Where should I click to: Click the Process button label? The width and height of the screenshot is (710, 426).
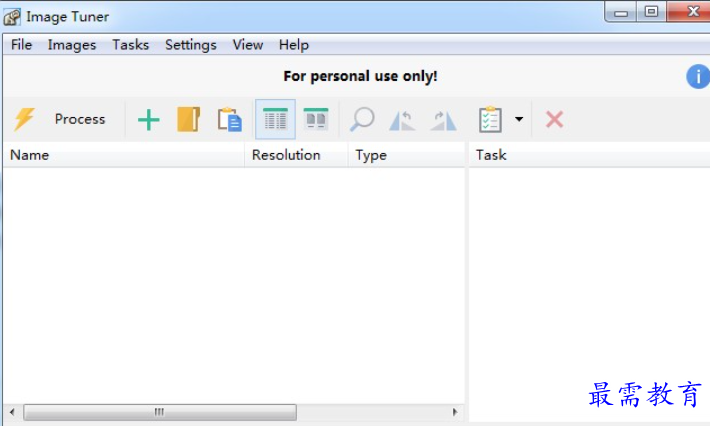(80, 119)
